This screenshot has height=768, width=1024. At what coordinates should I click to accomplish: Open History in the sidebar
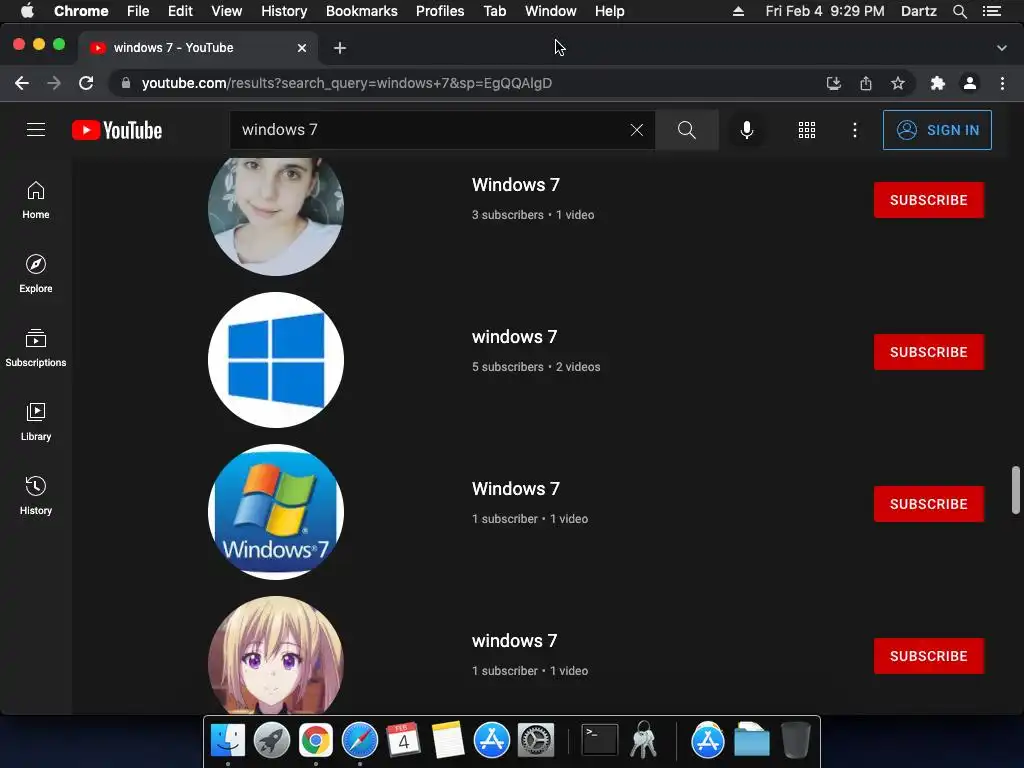tap(36, 496)
